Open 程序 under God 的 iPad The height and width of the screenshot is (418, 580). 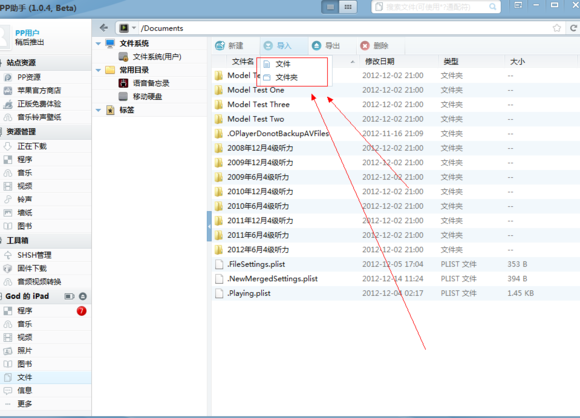[x=24, y=311]
